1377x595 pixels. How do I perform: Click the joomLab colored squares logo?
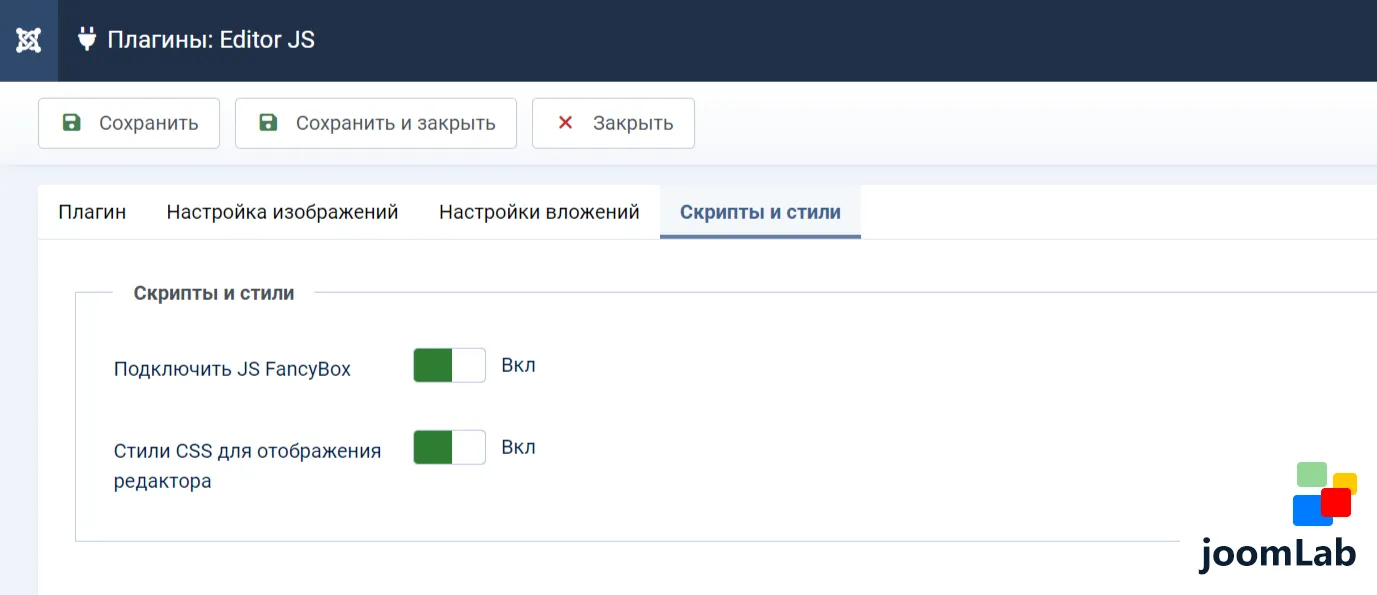(1324, 493)
